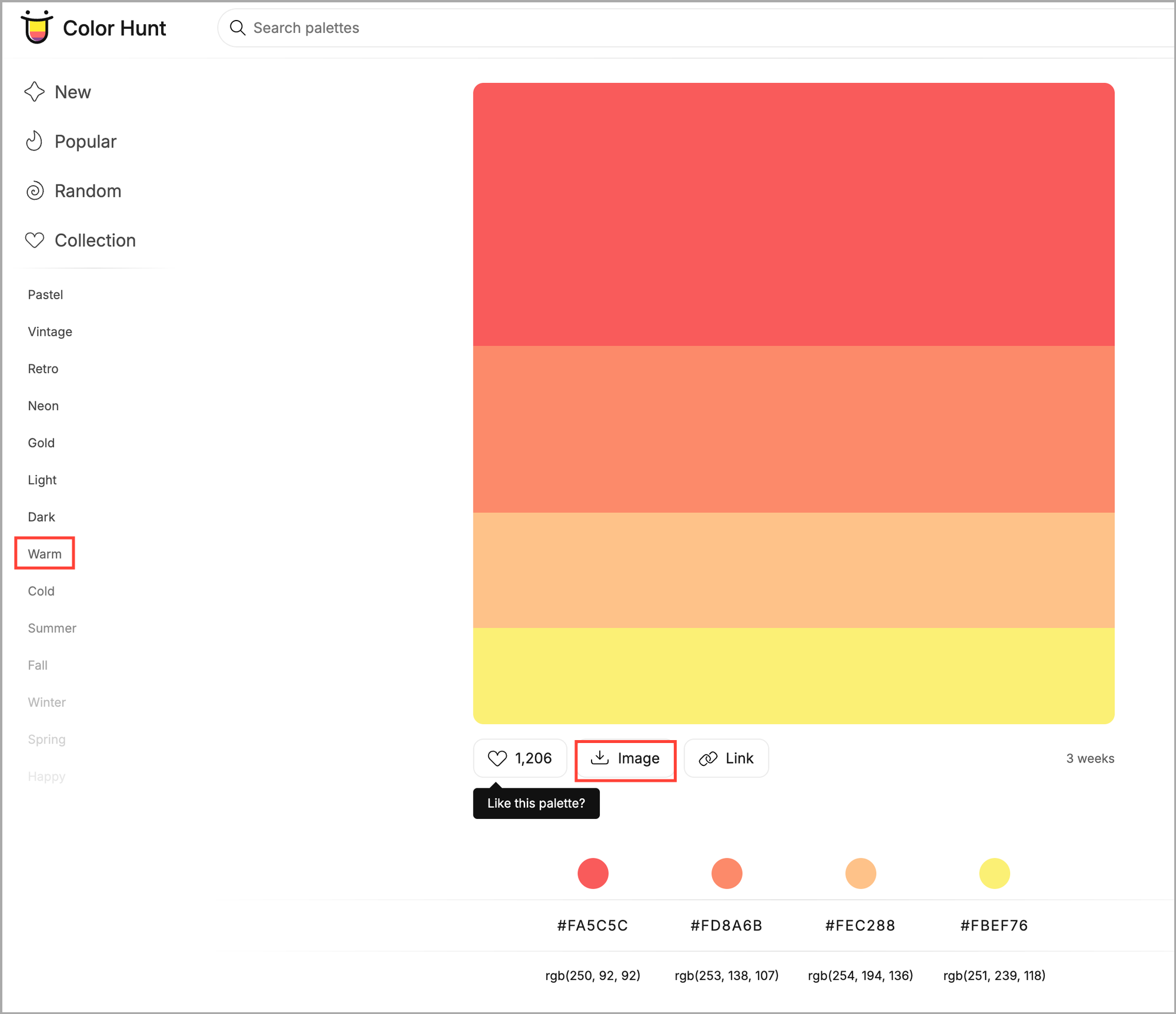1176x1014 pixels.
Task: Open the Pastel palettes category
Action: pos(45,295)
